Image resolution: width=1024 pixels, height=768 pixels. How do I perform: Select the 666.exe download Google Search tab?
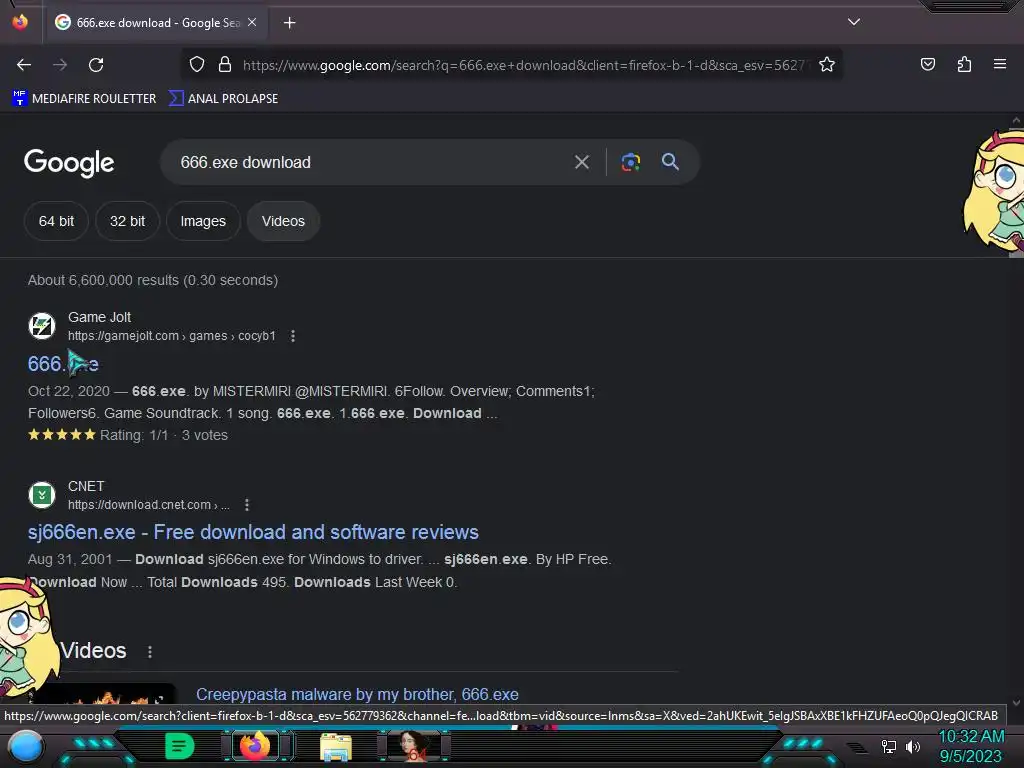coord(157,23)
